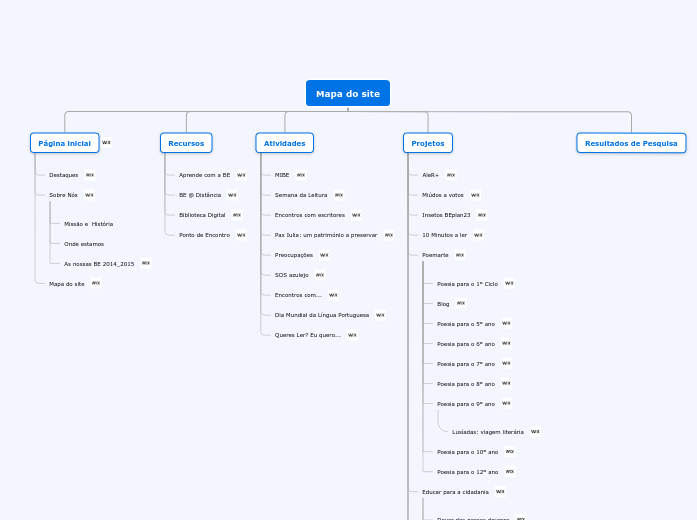
Task: Click the Atividades branch node
Action: (x=285, y=143)
